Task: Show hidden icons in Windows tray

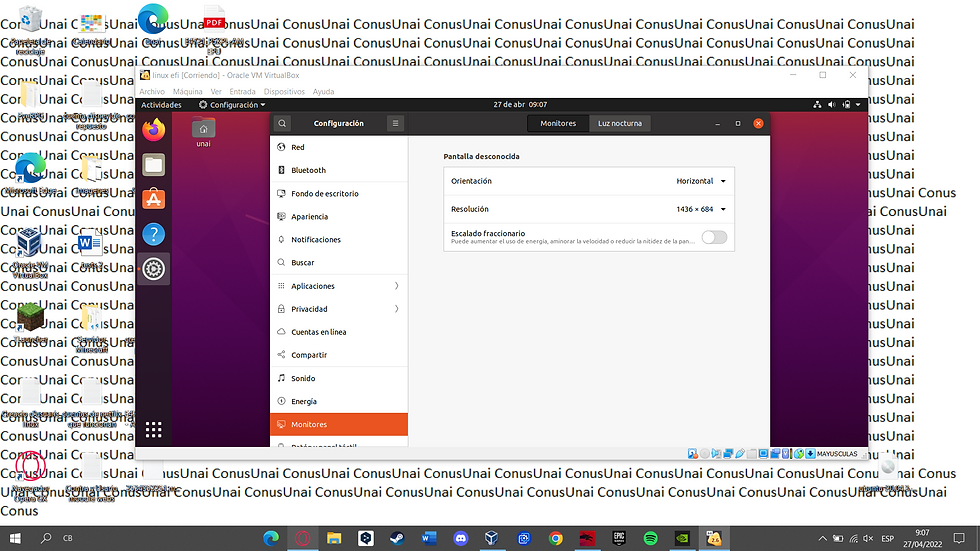Action: coord(822,538)
